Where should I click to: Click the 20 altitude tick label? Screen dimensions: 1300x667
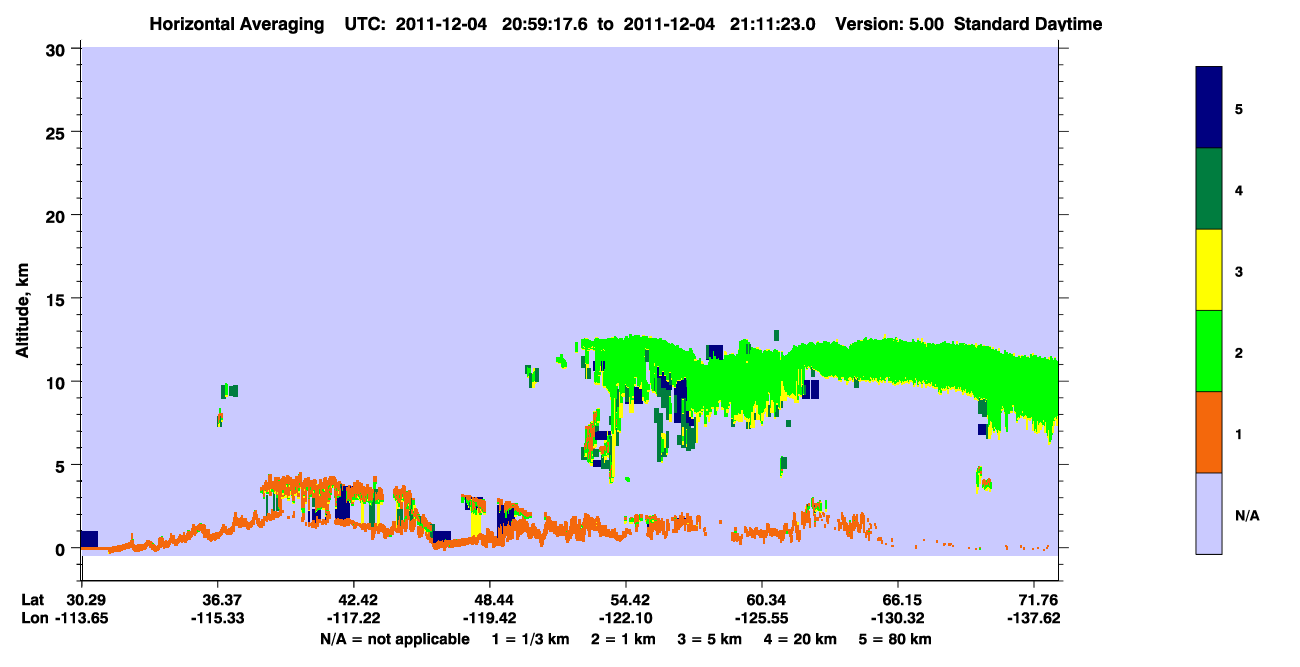tap(58, 215)
